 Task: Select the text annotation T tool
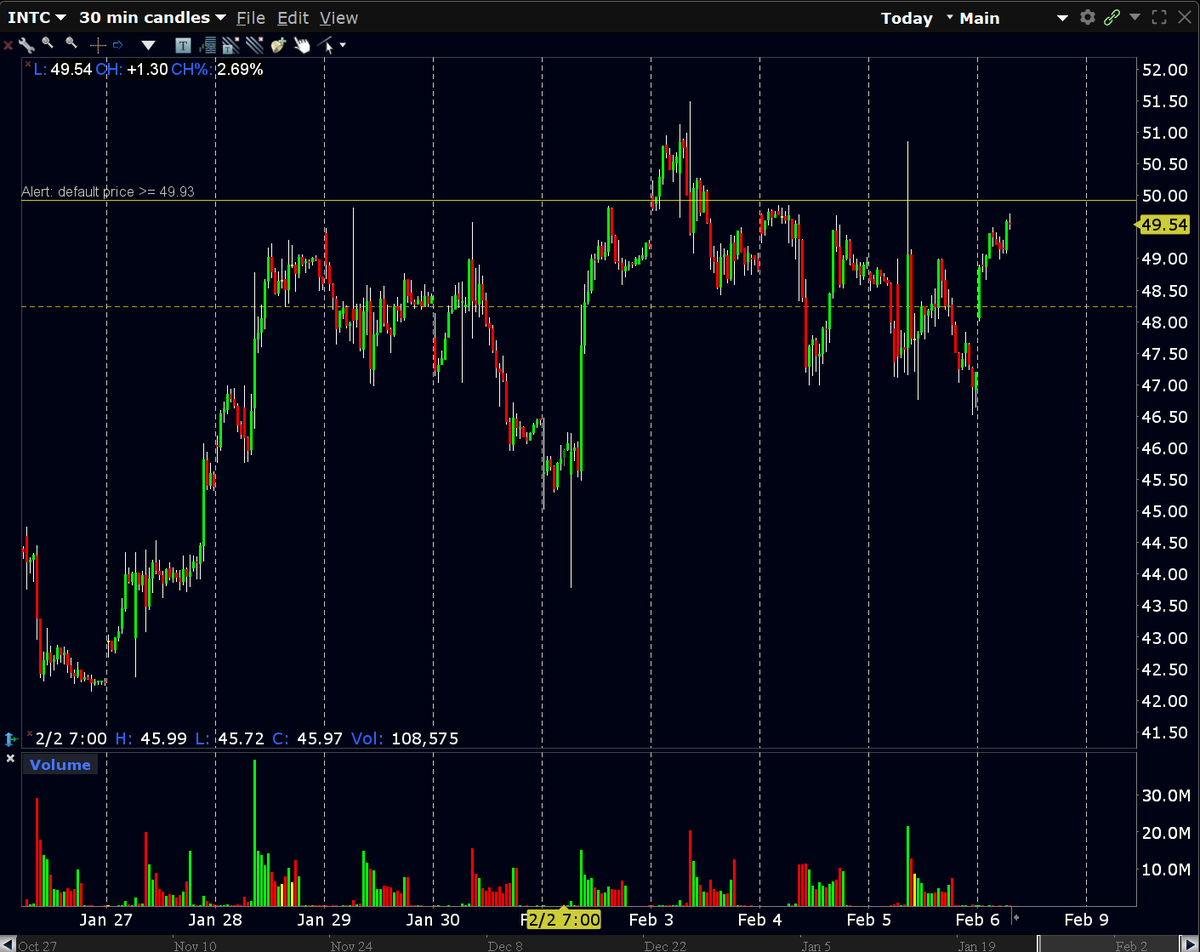click(x=183, y=45)
